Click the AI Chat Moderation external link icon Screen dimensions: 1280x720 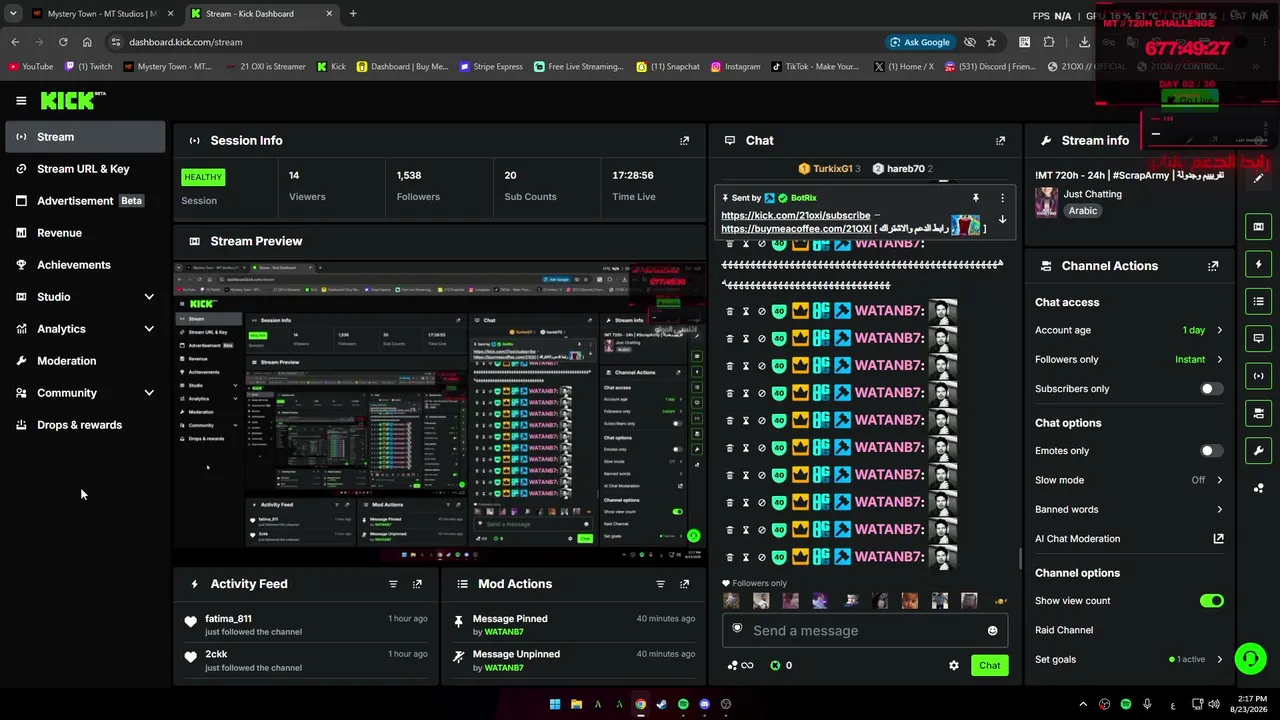tap(1218, 539)
